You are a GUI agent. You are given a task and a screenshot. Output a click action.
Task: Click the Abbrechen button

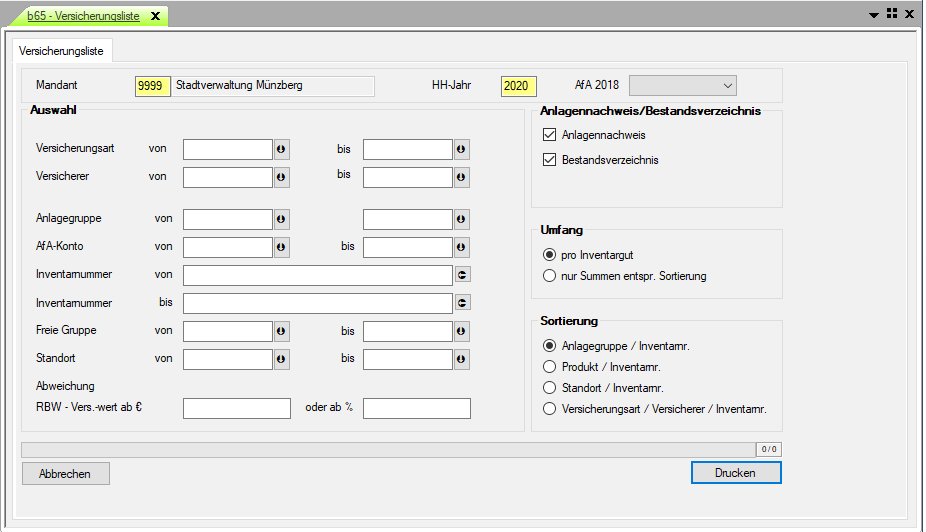point(65,474)
